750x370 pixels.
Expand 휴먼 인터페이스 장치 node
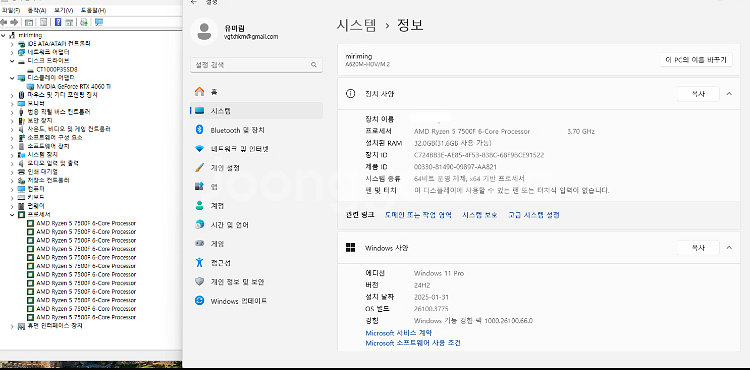[12, 326]
